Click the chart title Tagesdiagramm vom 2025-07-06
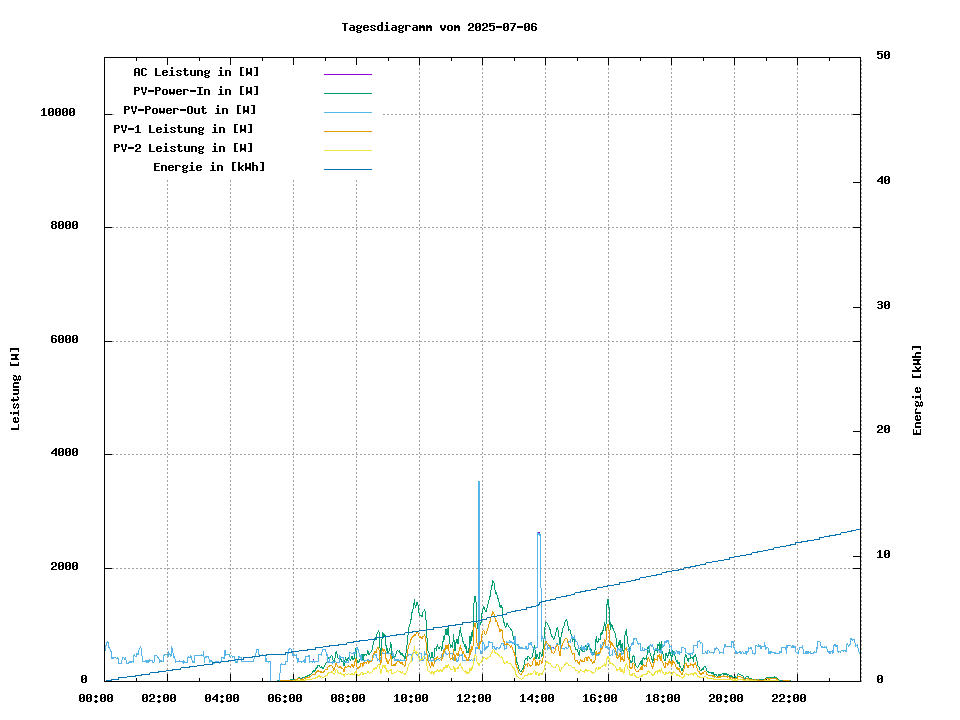 pos(439,27)
